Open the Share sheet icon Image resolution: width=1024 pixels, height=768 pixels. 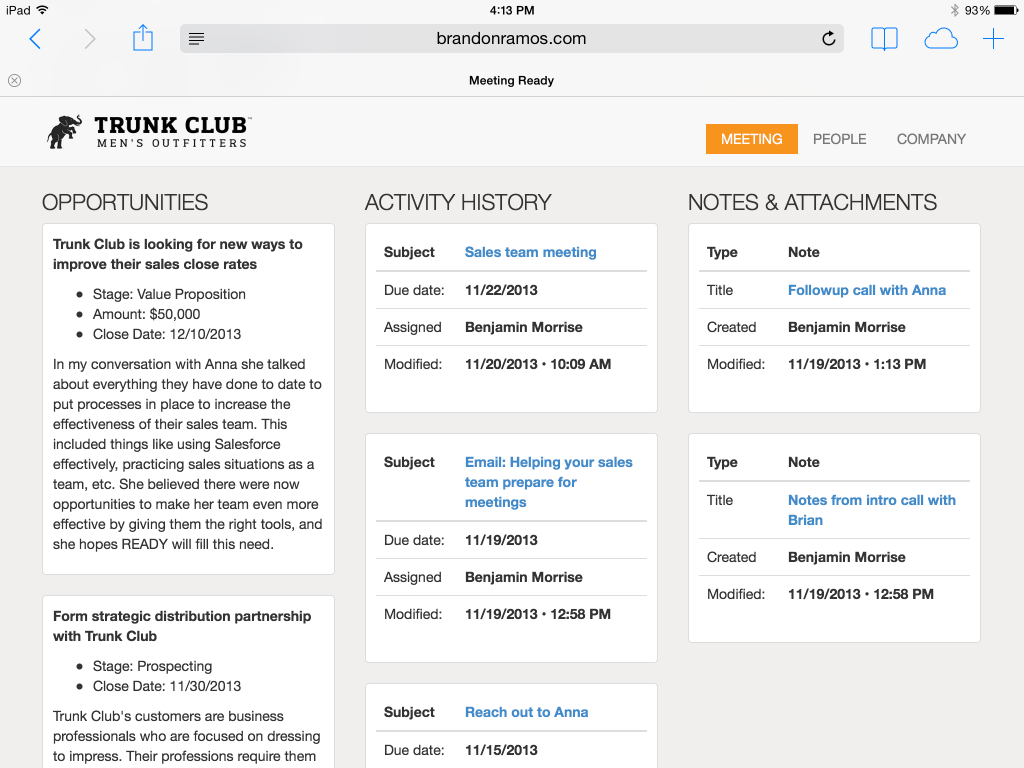(x=143, y=38)
